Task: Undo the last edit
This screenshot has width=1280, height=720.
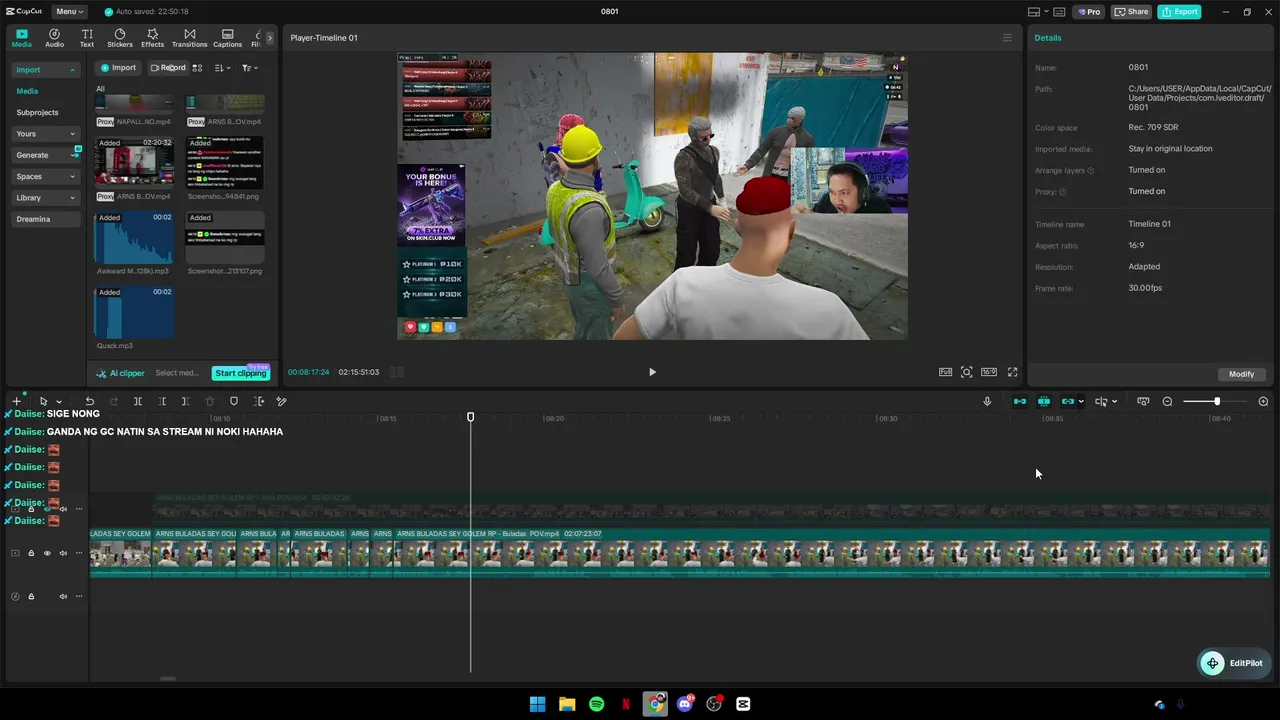Action: (89, 401)
